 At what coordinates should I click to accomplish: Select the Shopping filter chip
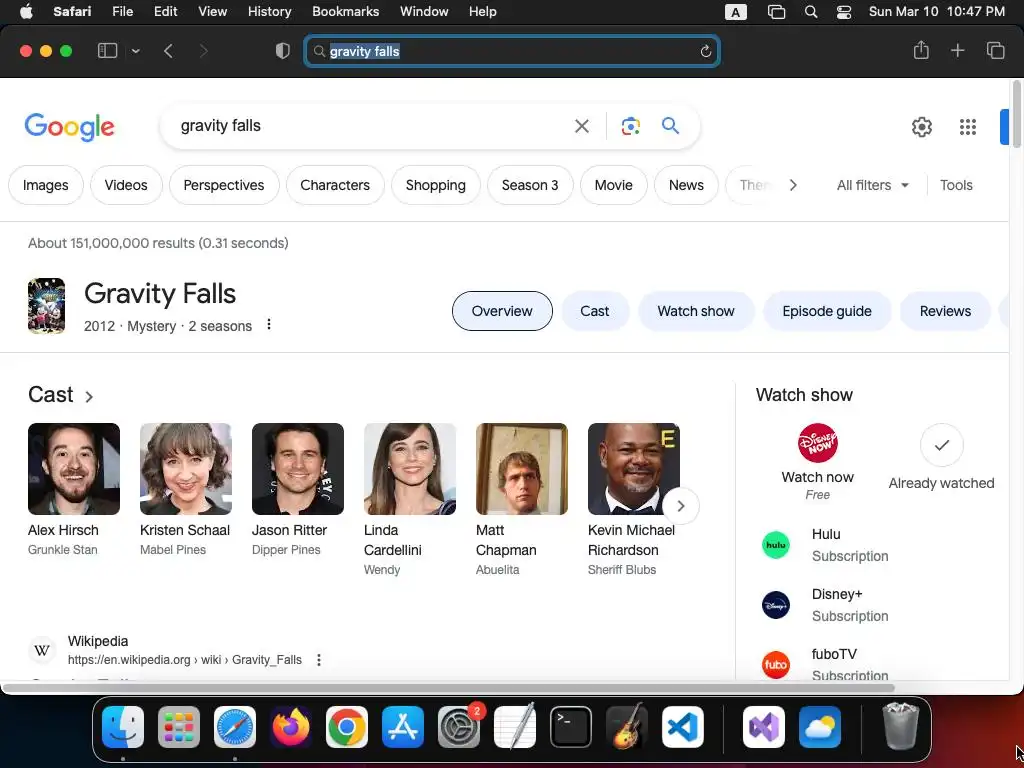pyautogui.click(x=436, y=185)
